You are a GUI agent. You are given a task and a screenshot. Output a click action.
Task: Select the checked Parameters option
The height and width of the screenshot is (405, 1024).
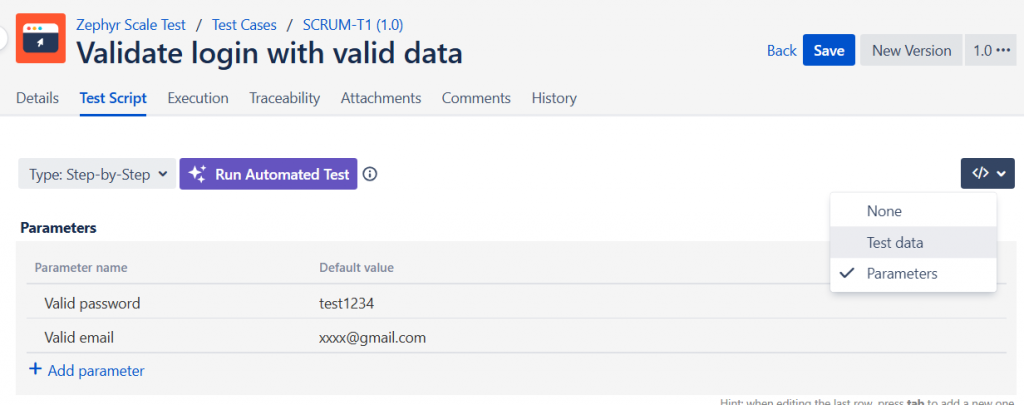913,274
